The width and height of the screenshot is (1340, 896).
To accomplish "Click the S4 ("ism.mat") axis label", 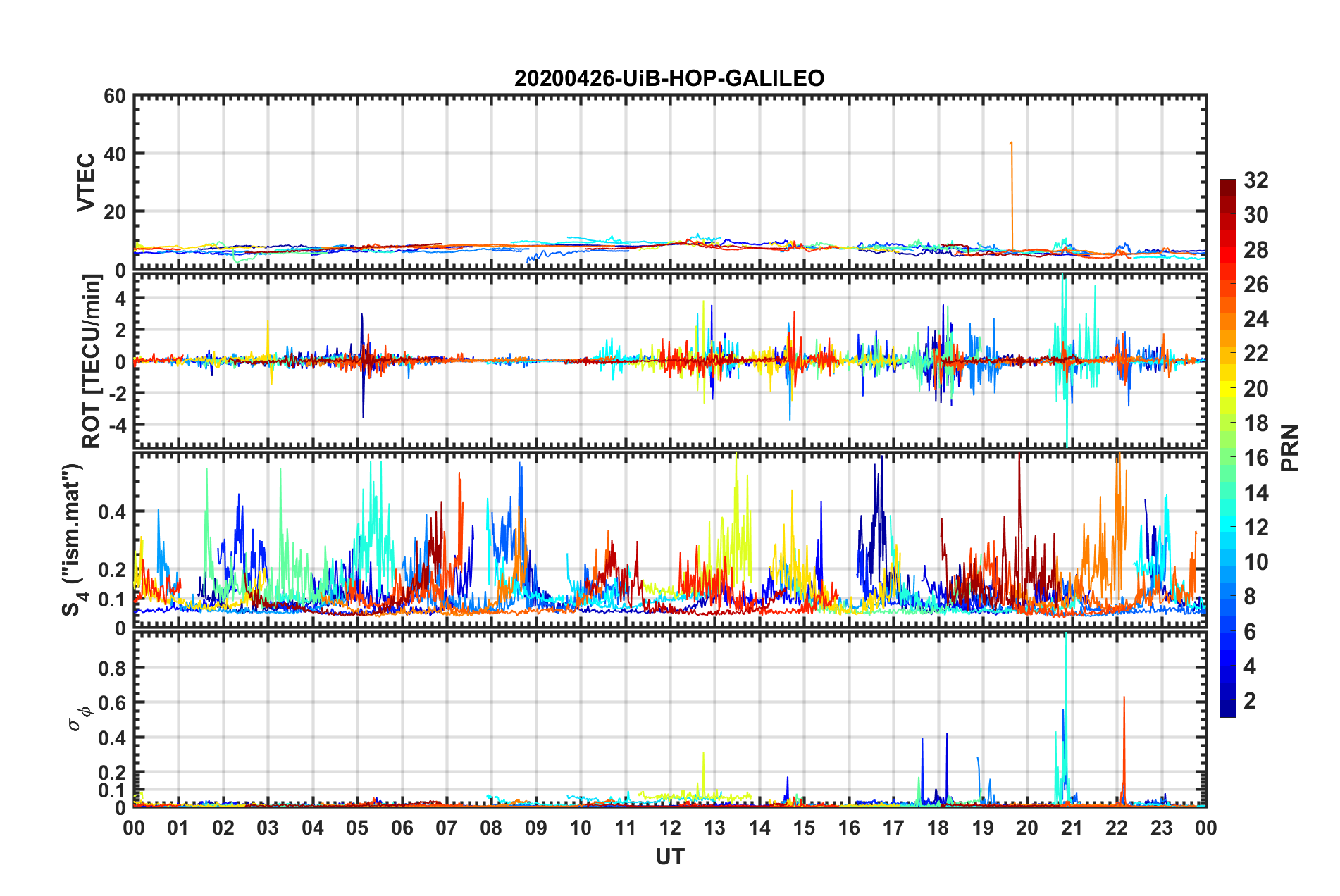I will pyautogui.click(x=73, y=540).
